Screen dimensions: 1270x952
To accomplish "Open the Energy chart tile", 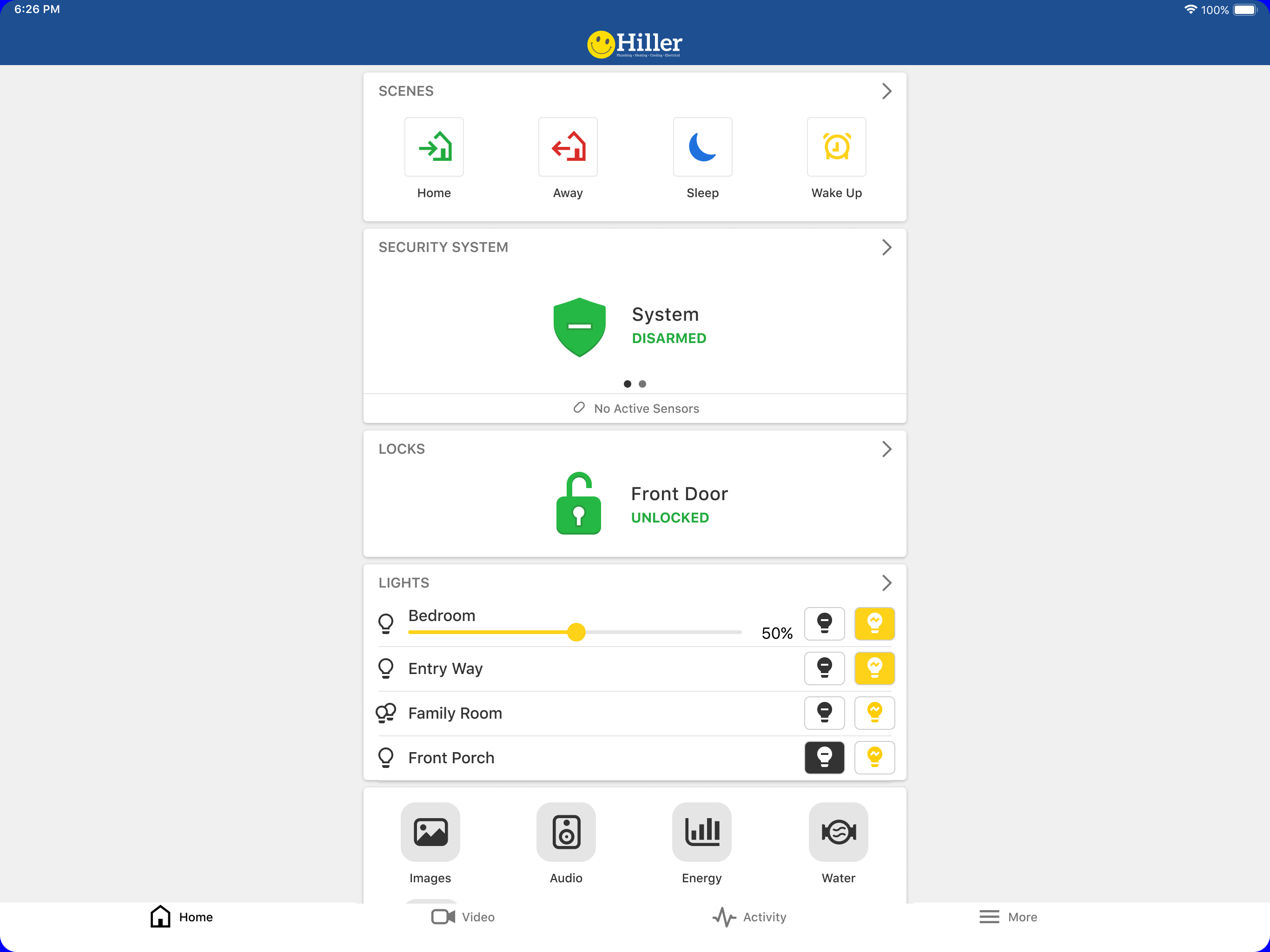I will coord(701,832).
